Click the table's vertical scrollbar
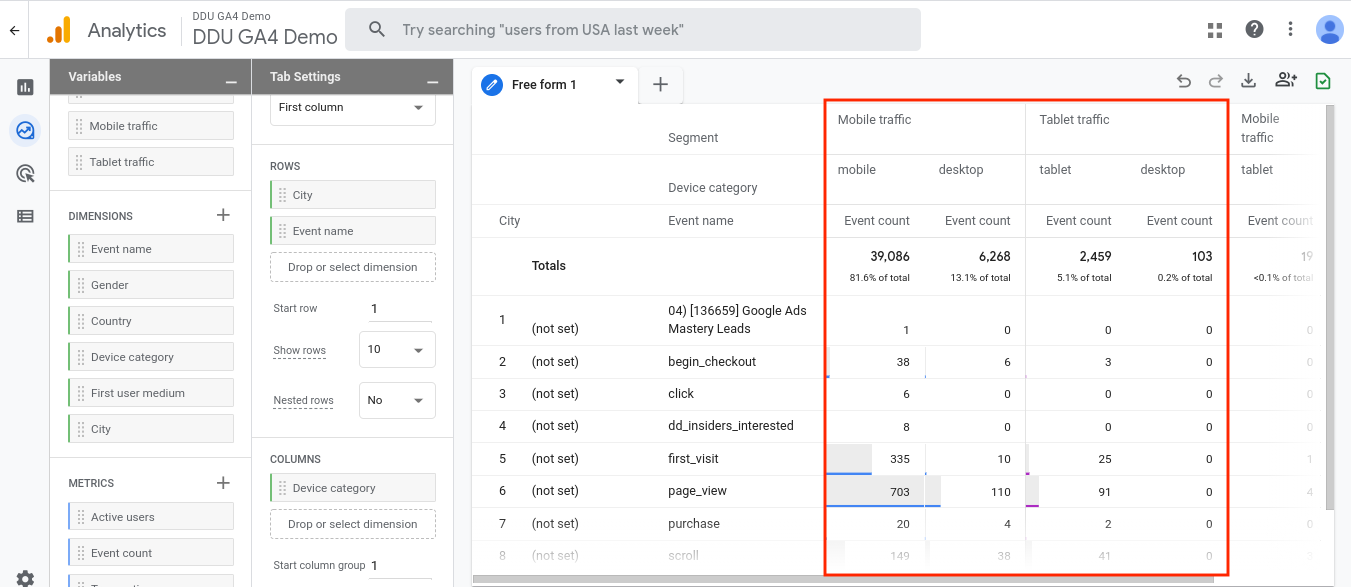This screenshot has width=1351, height=587. [x=1329, y=307]
